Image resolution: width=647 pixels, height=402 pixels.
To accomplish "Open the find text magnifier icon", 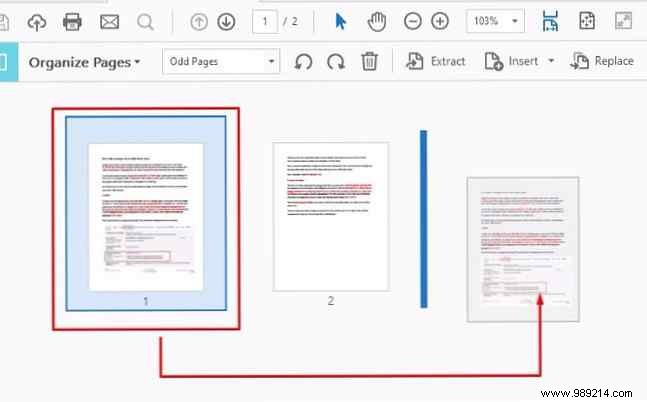I will (x=145, y=22).
